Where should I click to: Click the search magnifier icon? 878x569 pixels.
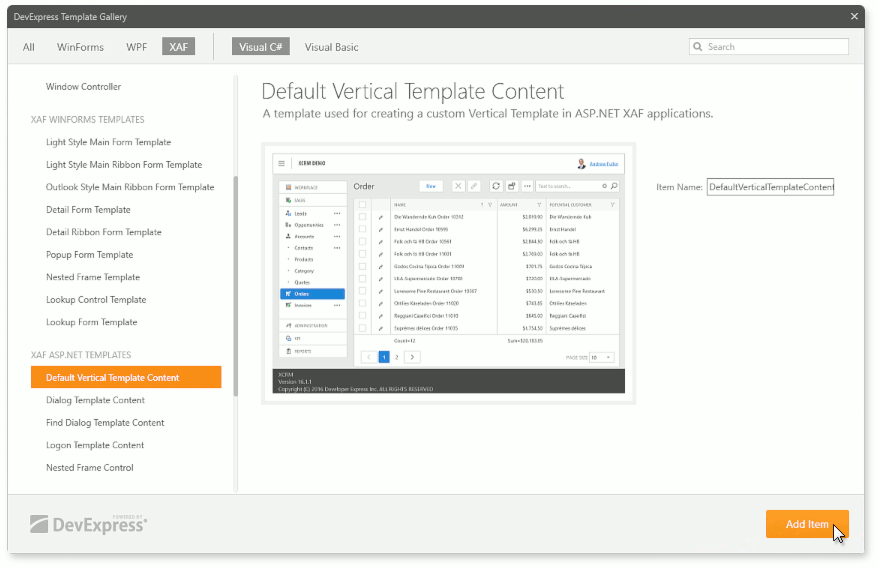click(x=698, y=46)
